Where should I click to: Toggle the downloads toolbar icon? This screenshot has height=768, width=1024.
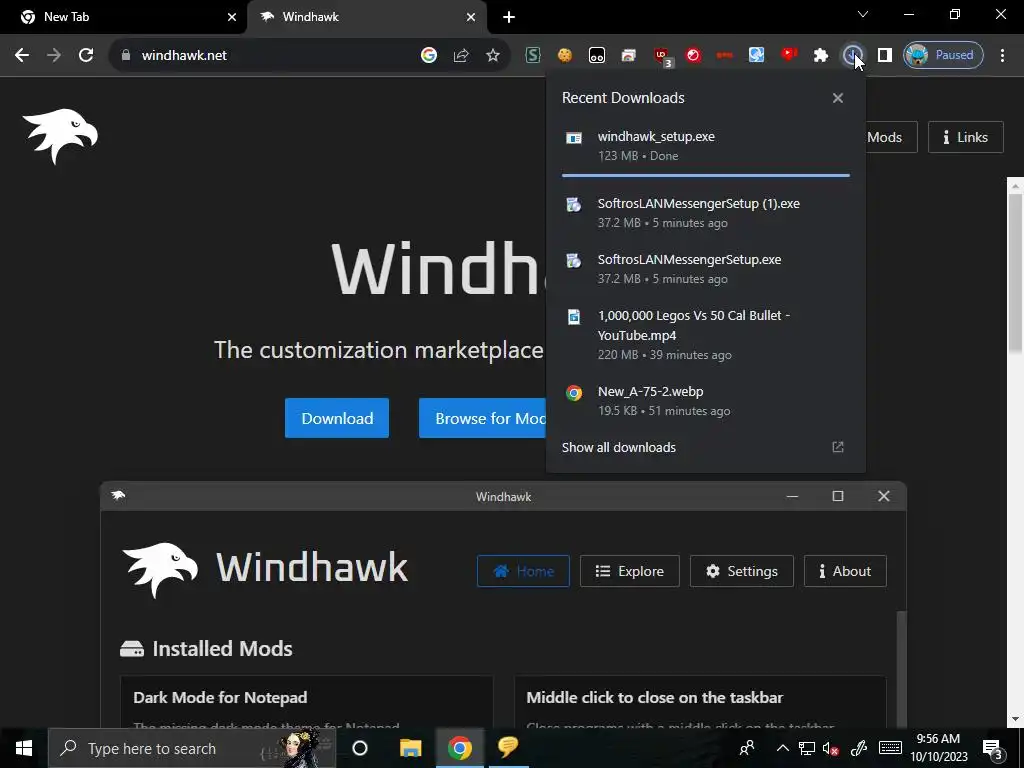click(852, 56)
